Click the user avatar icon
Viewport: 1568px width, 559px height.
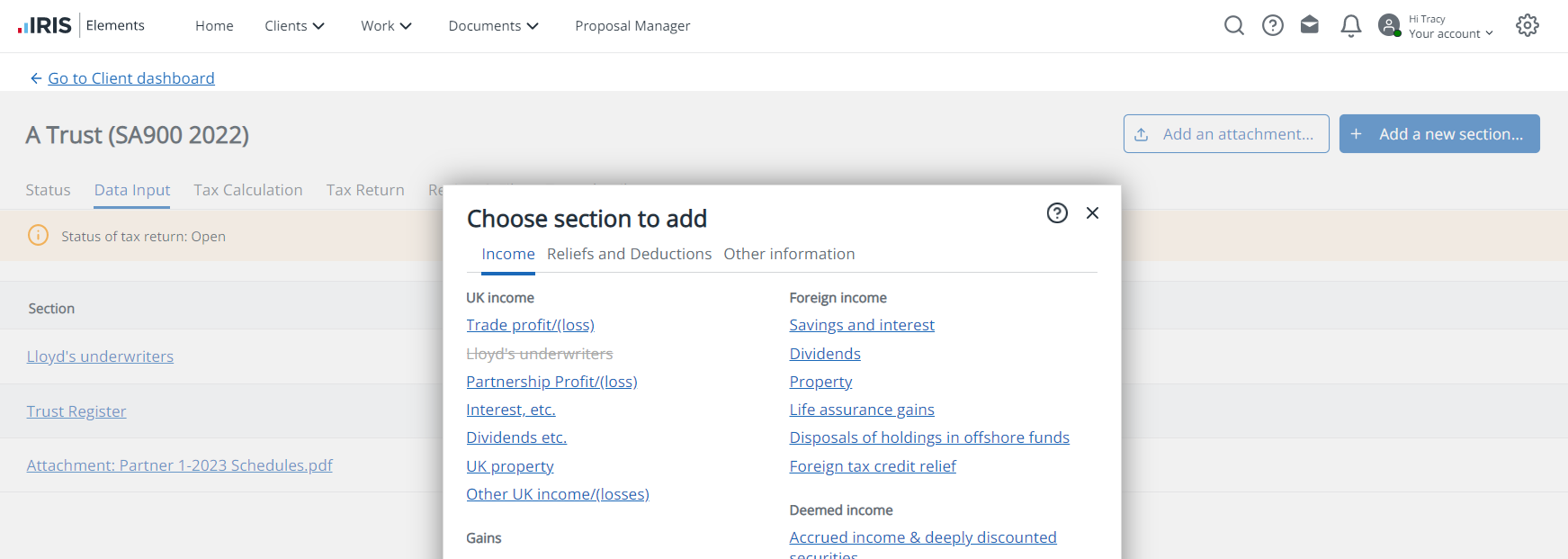[1389, 25]
